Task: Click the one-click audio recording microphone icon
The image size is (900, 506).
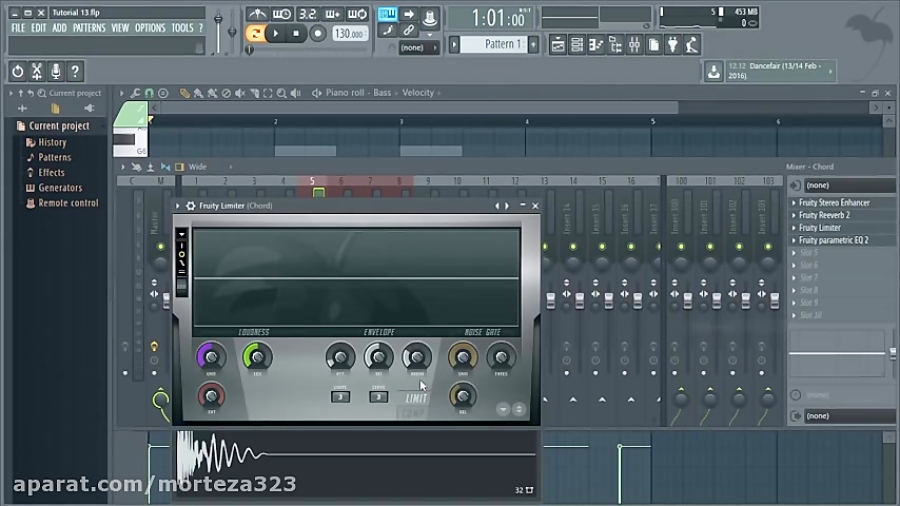Action: 56,71
